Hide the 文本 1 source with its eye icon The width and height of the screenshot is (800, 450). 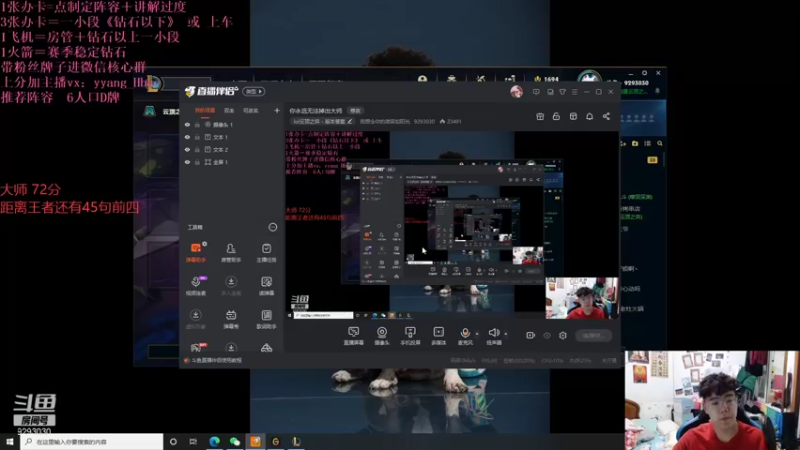[x=187, y=137]
